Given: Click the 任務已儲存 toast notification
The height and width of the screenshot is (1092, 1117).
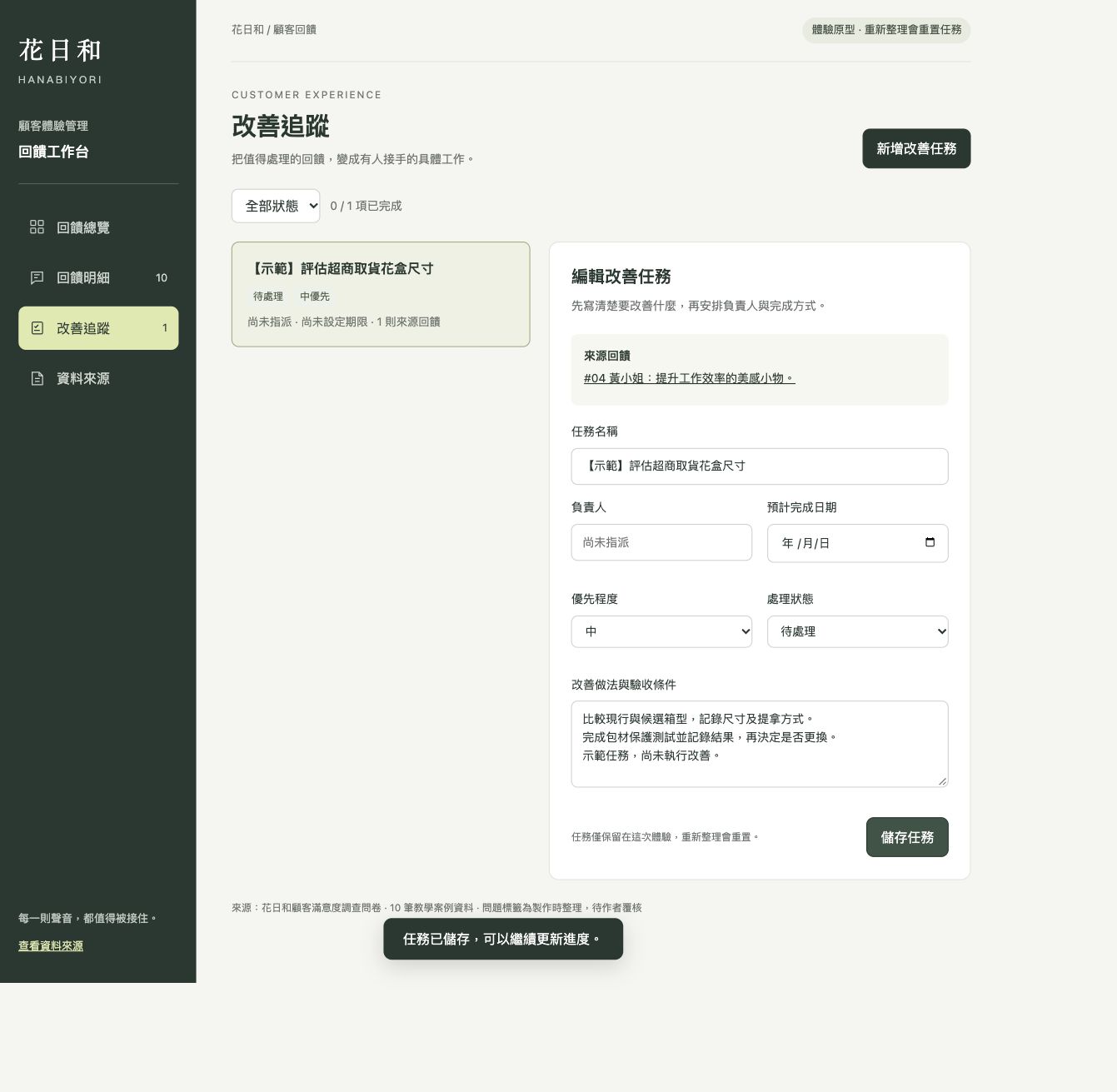Looking at the screenshot, I should click(503, 939).
